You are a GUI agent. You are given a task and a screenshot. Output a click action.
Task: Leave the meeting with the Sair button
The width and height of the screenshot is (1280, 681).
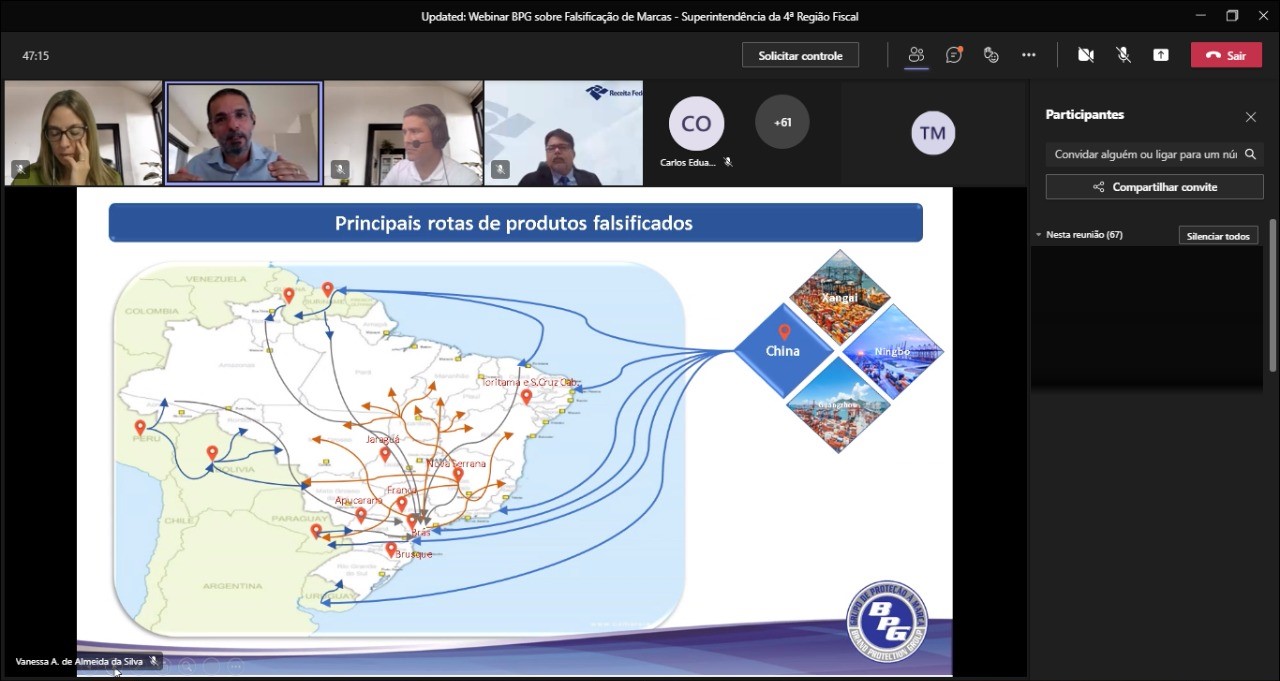pyautogui.click(x=1225, y=55)
